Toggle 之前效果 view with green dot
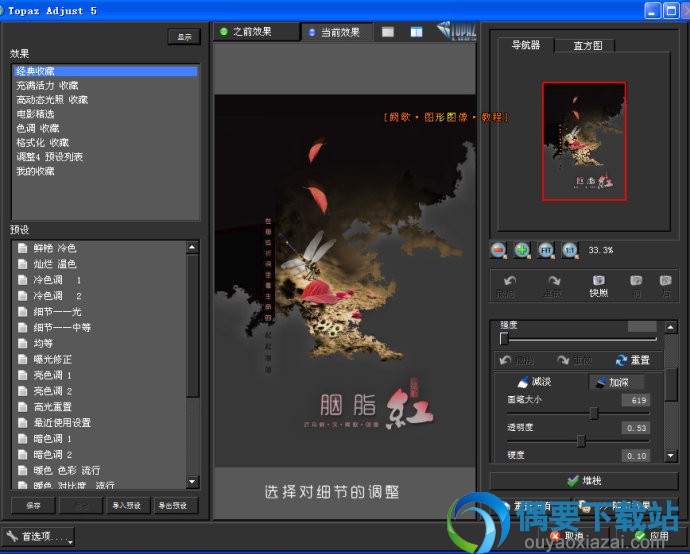The width and height of the screenshot is (690, 554). coord(256,32)
